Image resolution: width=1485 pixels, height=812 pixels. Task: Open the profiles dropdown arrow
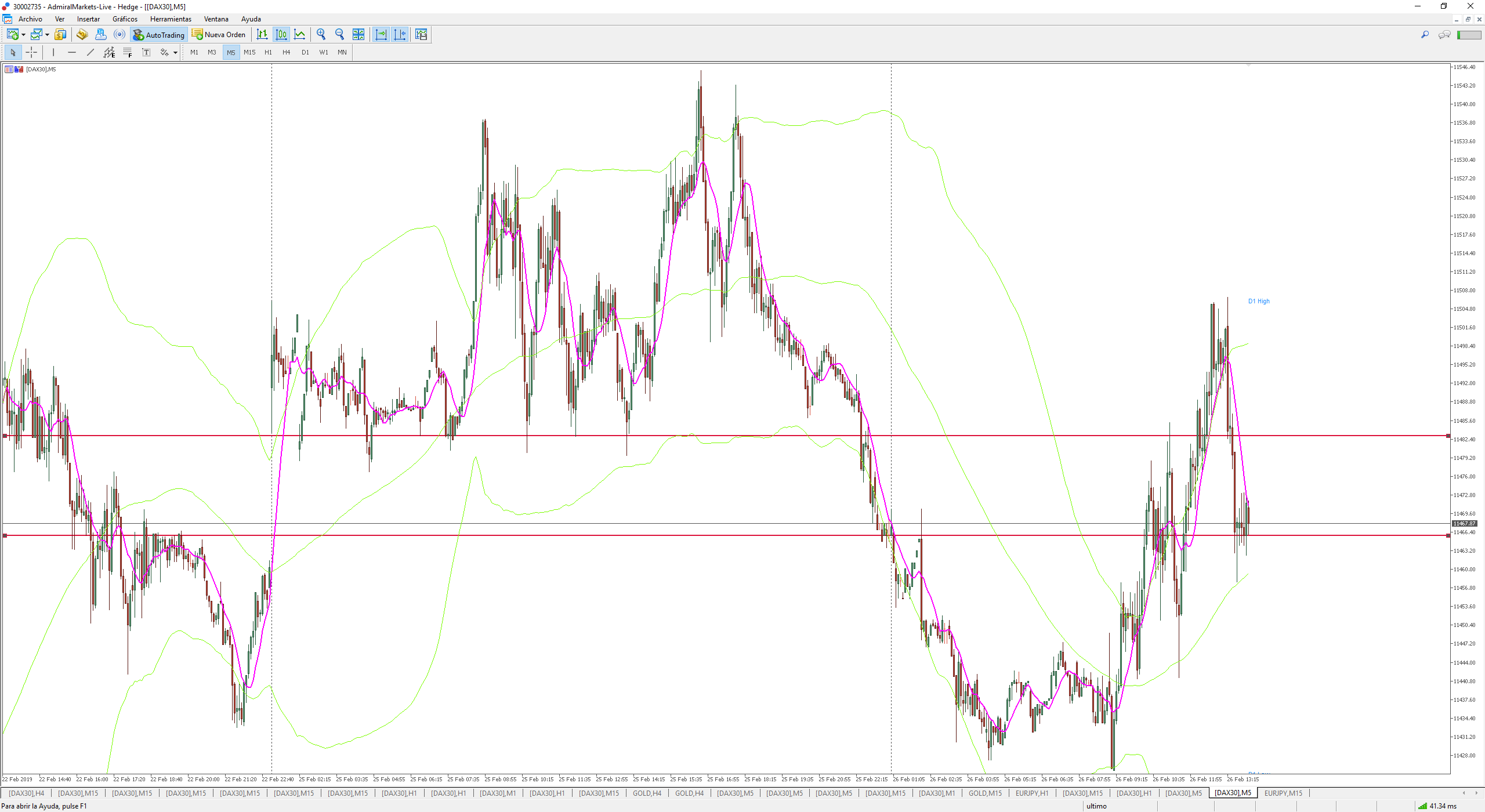47,35
